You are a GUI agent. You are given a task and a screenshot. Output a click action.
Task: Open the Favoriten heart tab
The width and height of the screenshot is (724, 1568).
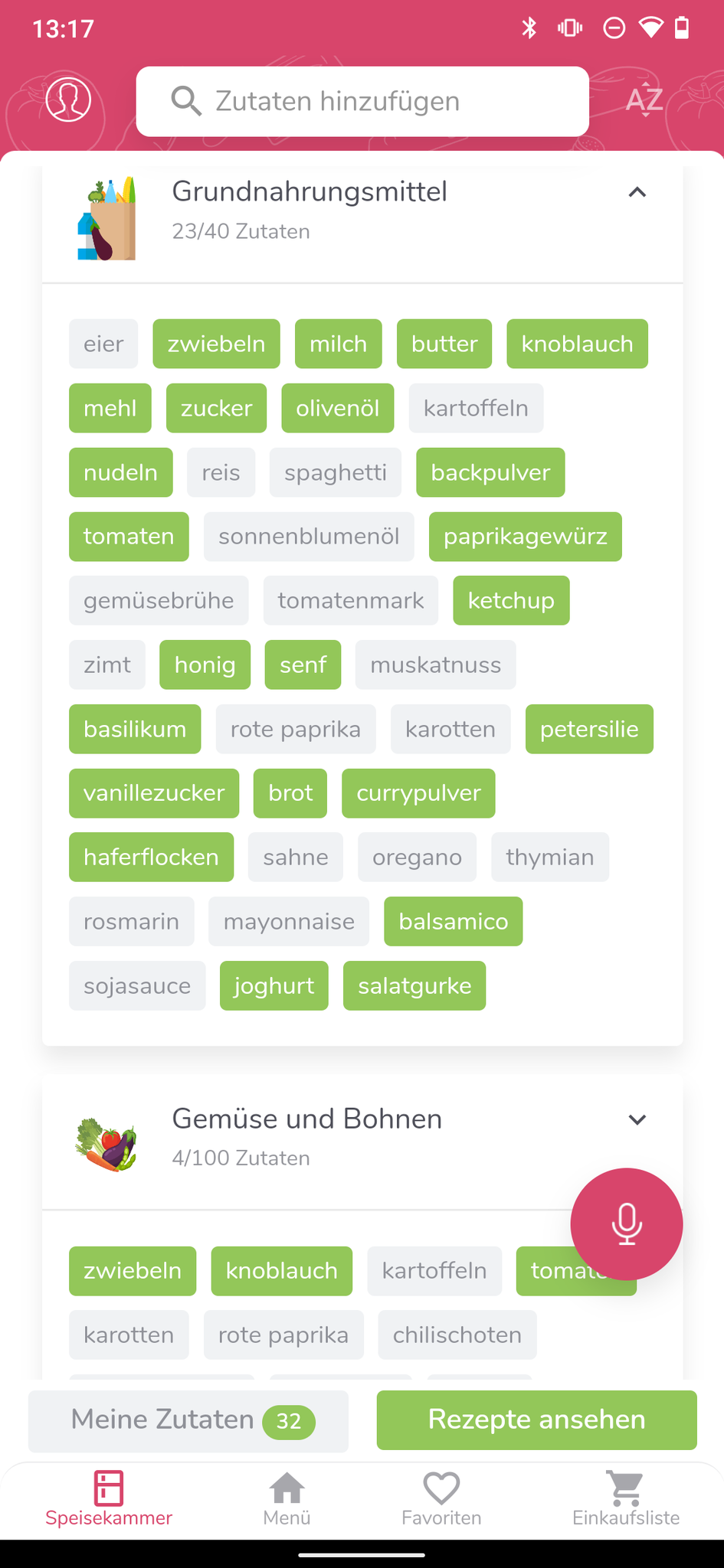click(x=441, y=1498)
